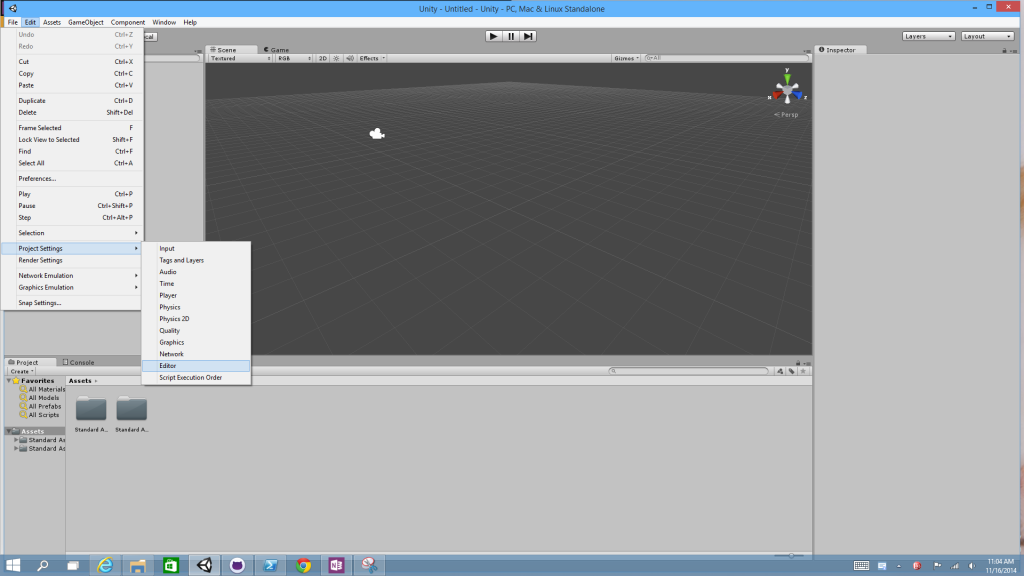This screenshot has height=576, width=1024.
Task: Open the Layers dropdown
Action: click(929, 37)
